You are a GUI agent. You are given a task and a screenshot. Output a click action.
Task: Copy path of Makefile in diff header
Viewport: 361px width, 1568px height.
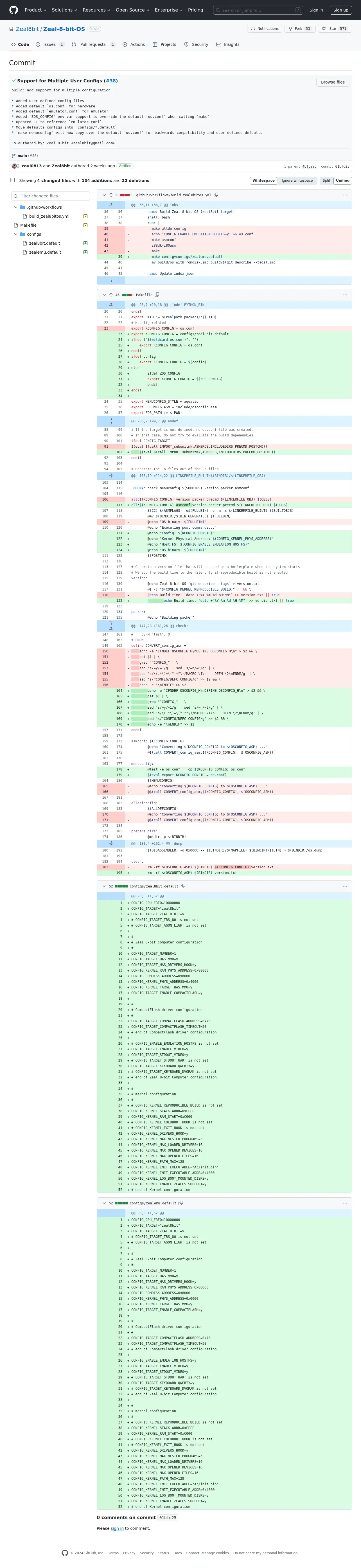tap(157, 295)
